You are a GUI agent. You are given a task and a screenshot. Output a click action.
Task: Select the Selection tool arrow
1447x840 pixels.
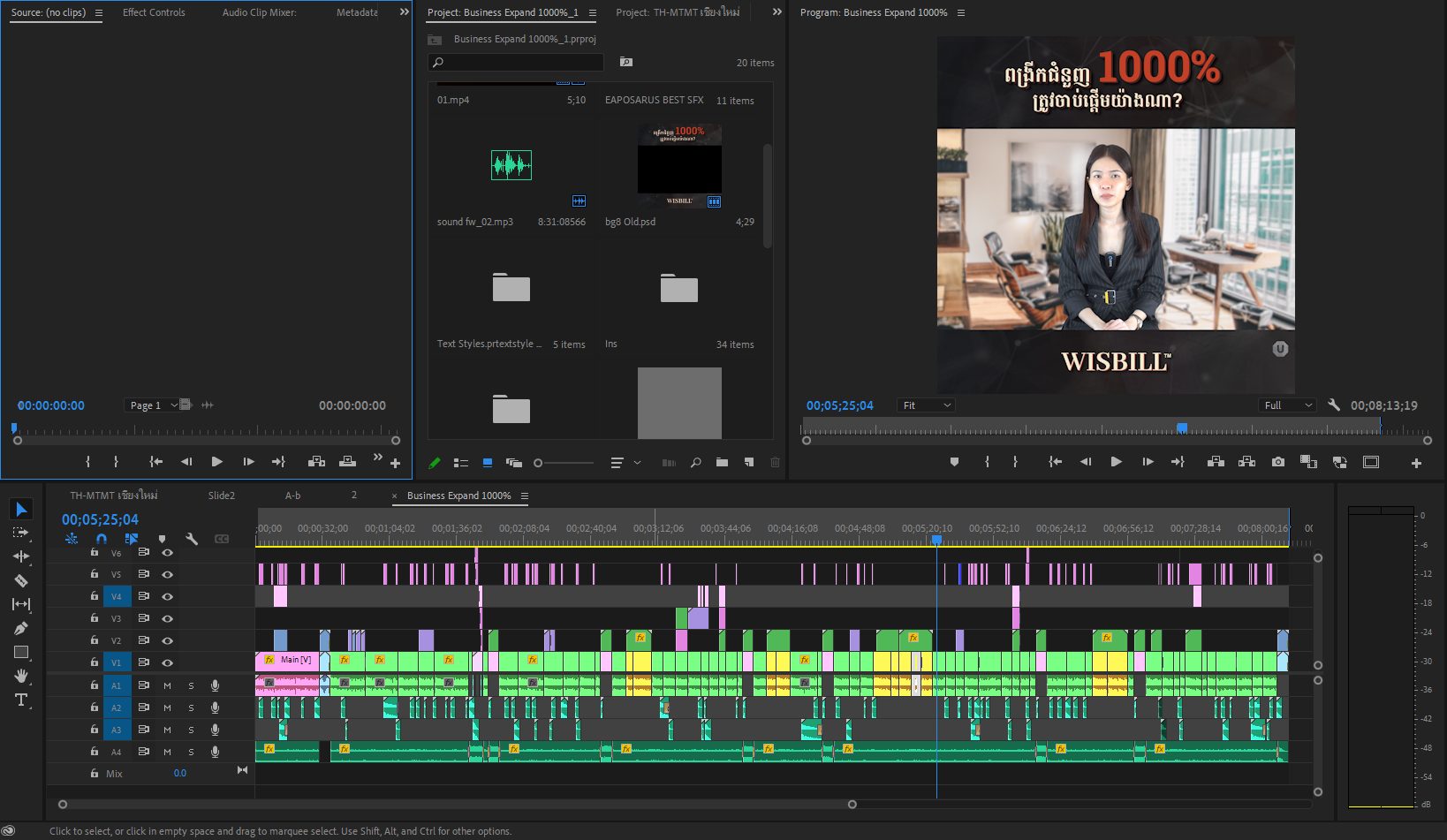tap(21, 510)
